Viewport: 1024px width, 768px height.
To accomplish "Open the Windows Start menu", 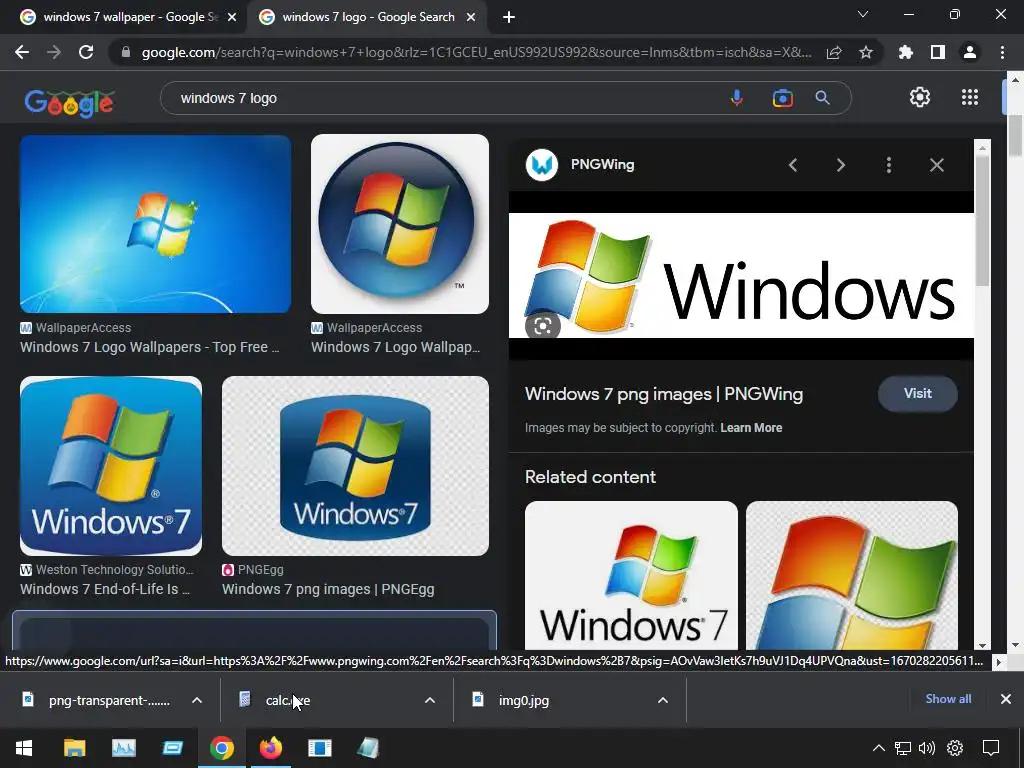I will 24,748.
